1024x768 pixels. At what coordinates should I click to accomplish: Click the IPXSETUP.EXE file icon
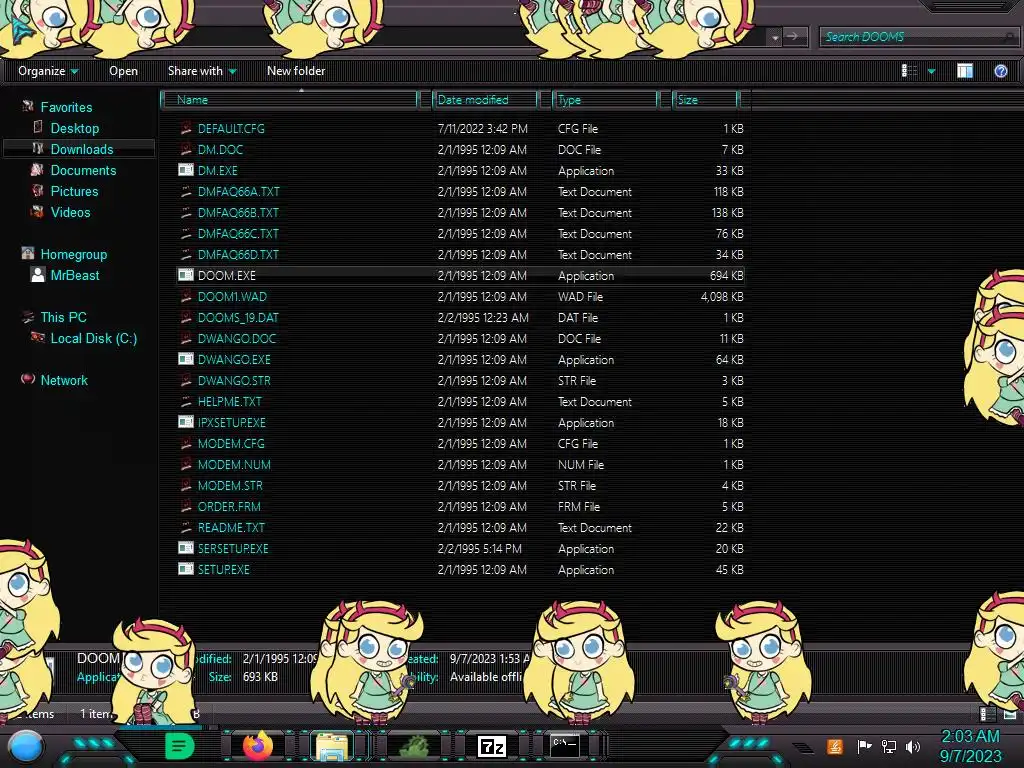[x=185, y=422]
